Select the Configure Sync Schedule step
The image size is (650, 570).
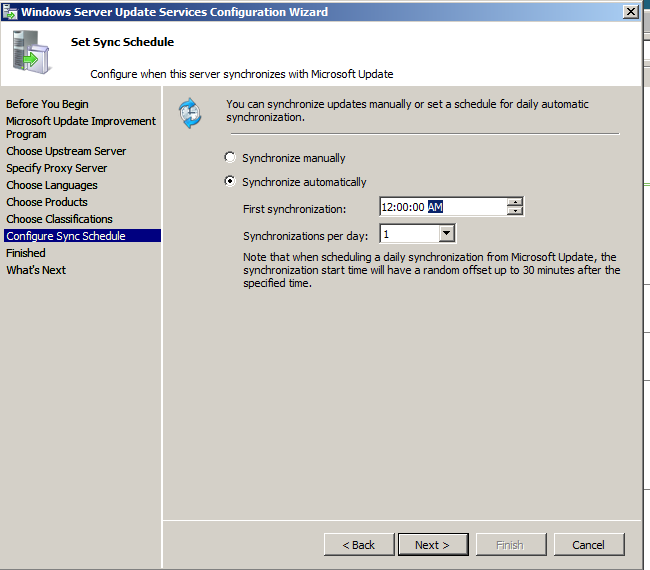[x=82, y=235]
